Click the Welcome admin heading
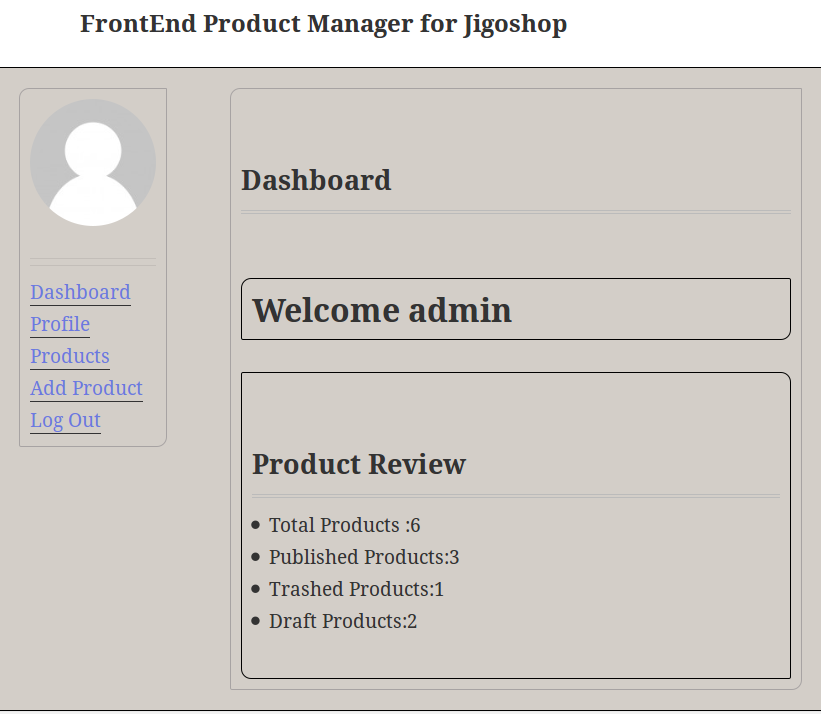Image resolution: width=821 pixels, height=714 pixels. (x=382, y=310)
